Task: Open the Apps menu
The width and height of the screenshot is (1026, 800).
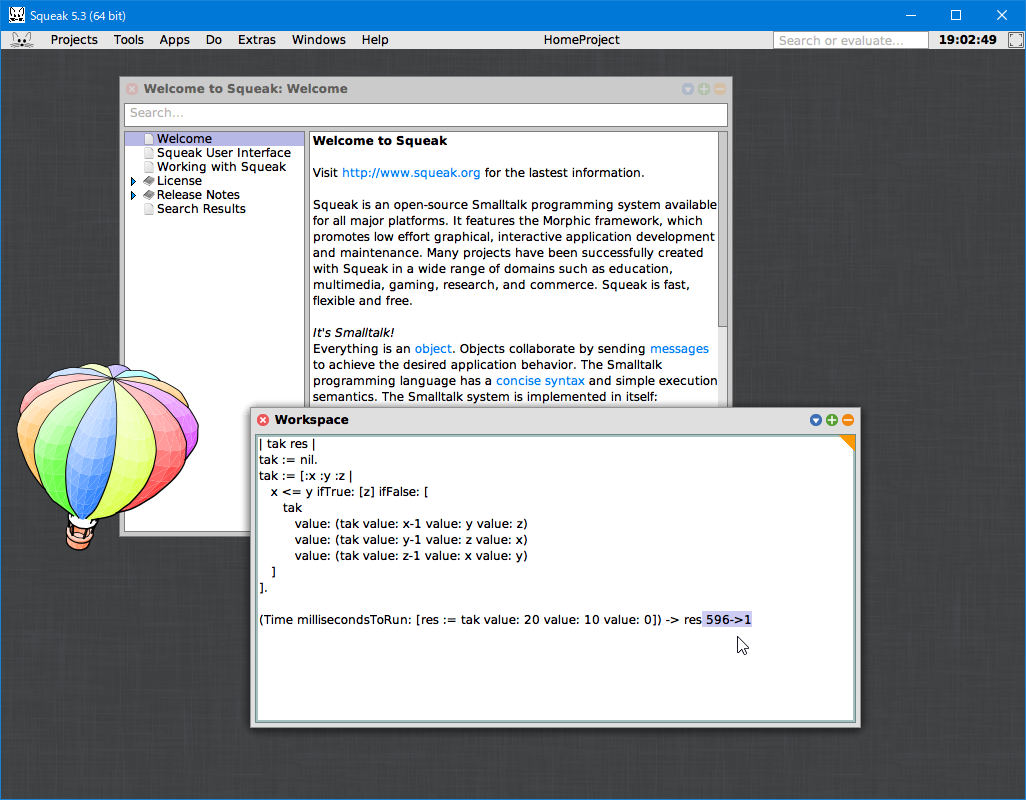Action: click(175, 40)
